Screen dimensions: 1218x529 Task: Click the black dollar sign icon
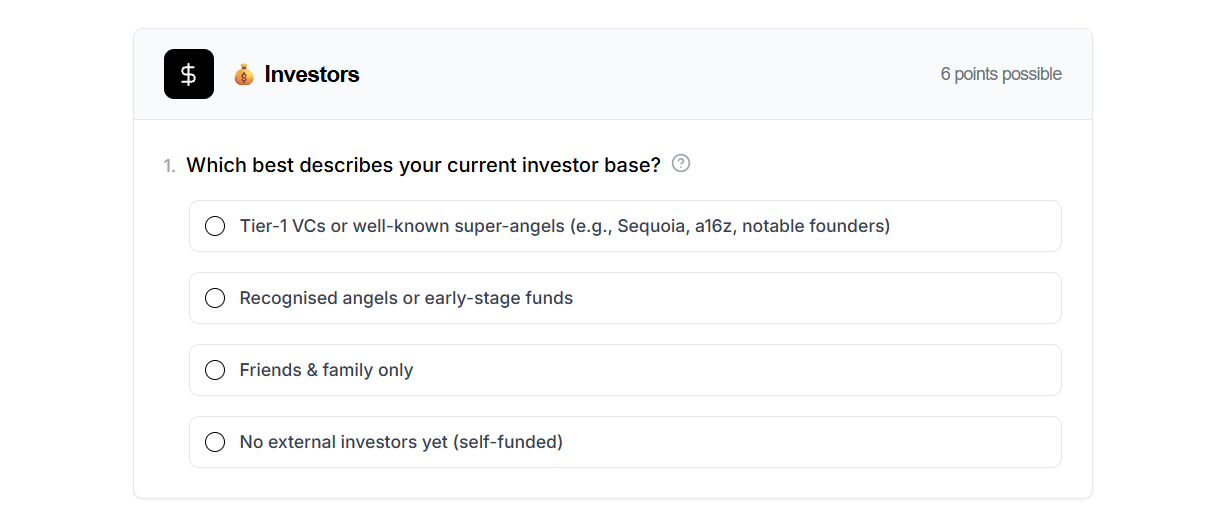pyautogui.click(x=189, y=74)
